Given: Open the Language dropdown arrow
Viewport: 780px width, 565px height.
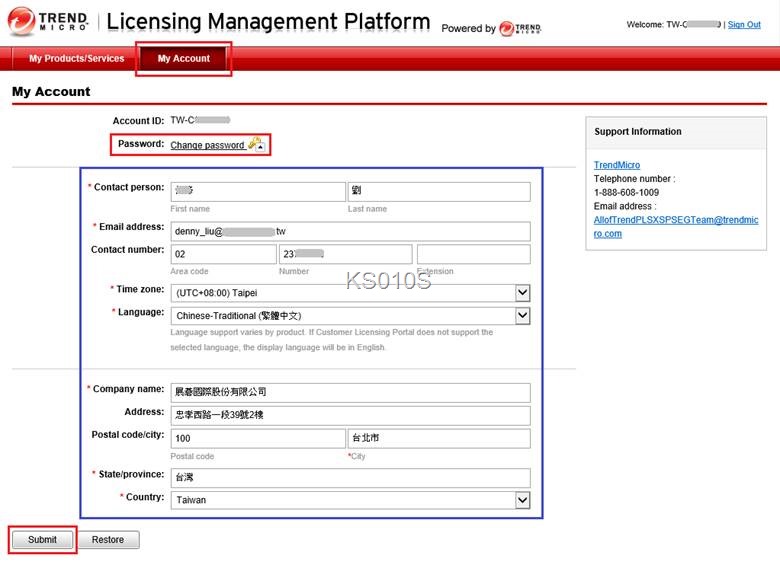Looking at the screenshot, I should [522, 315].
